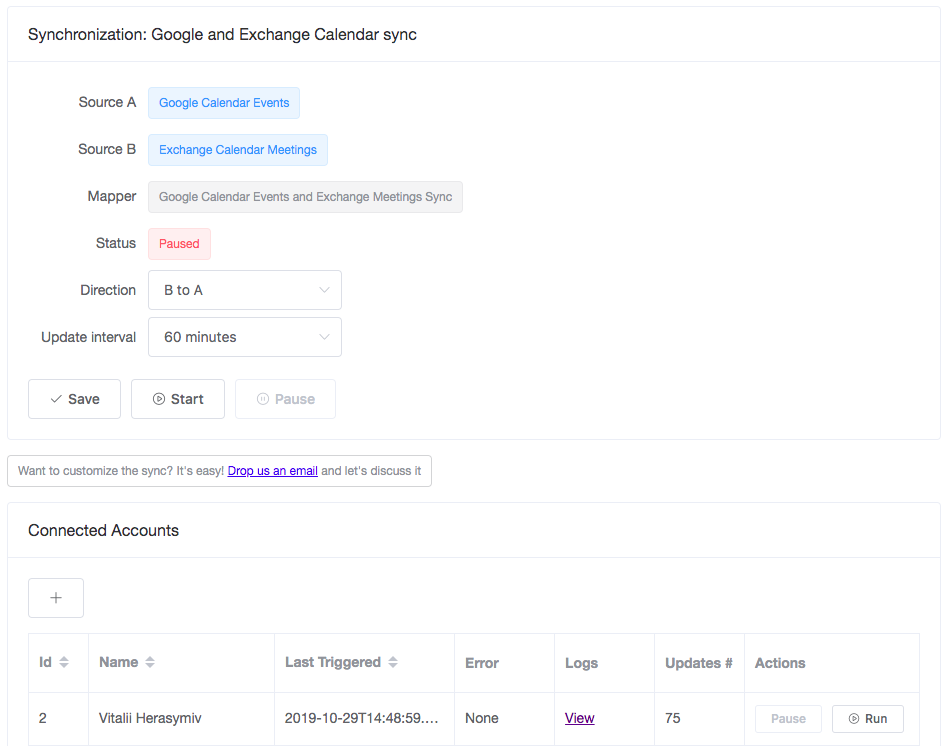Click the Updates # column header
The height and width of the screenshot is (746, 952).
coord(699,663)
